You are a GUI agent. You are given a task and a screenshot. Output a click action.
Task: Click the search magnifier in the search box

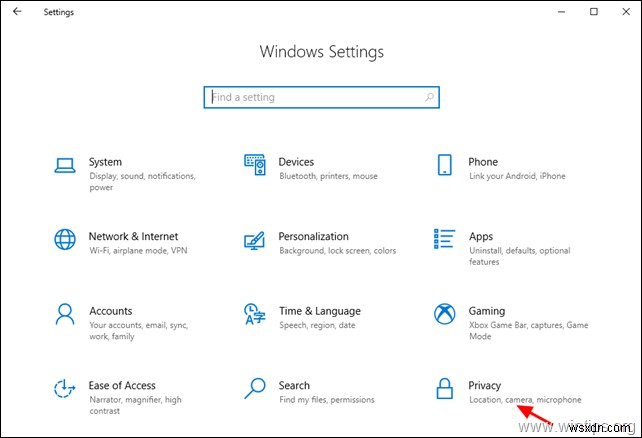(428, 97)
